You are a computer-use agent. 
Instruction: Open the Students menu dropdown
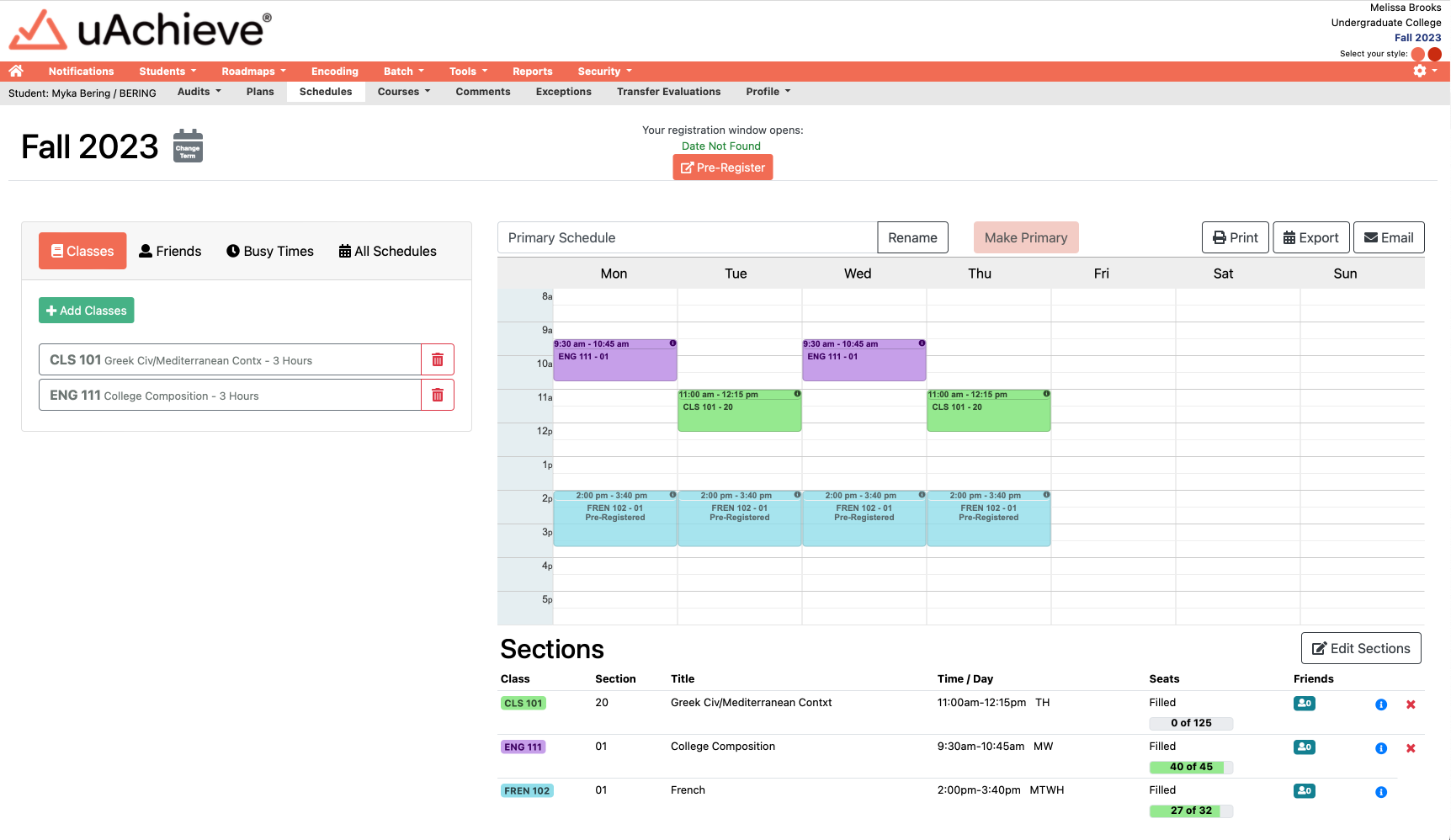(167, 71)
